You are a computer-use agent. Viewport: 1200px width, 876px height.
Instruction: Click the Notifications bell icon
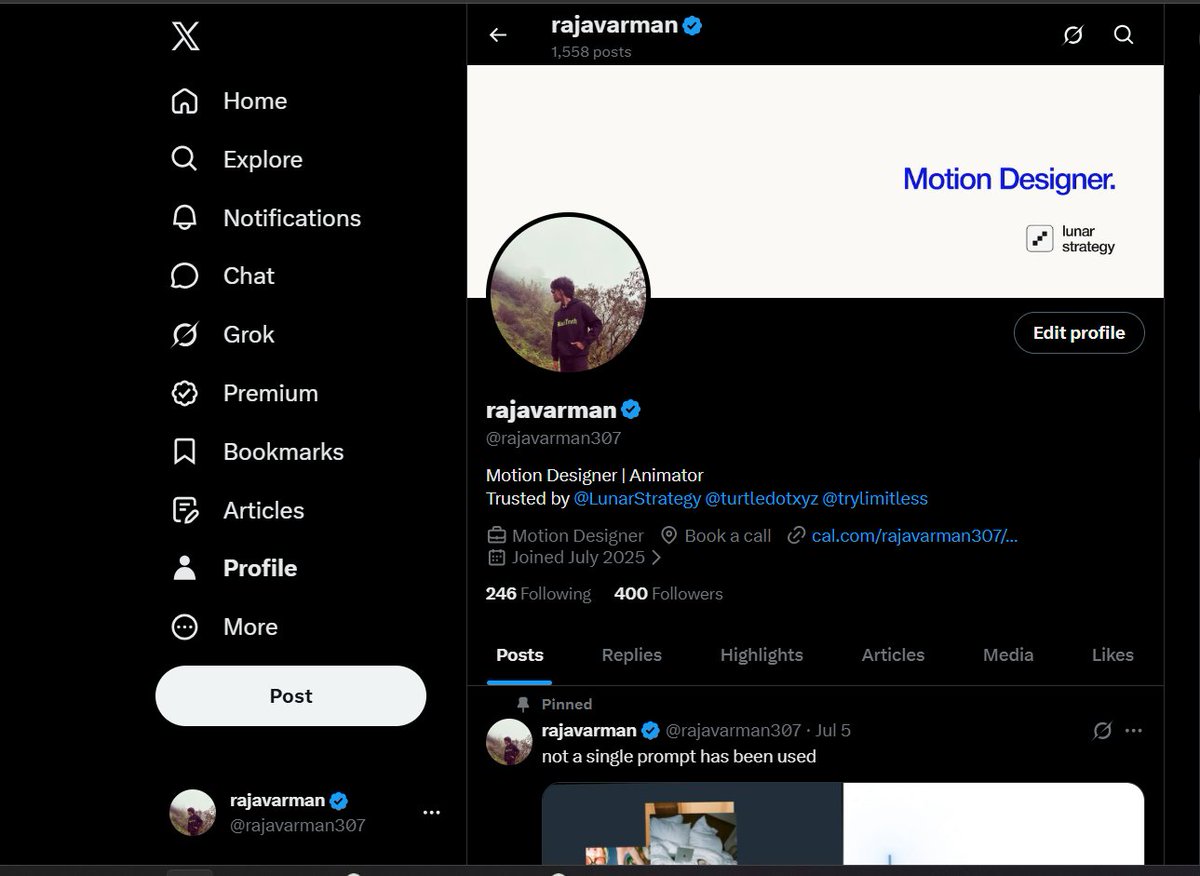tap(185, 218)
